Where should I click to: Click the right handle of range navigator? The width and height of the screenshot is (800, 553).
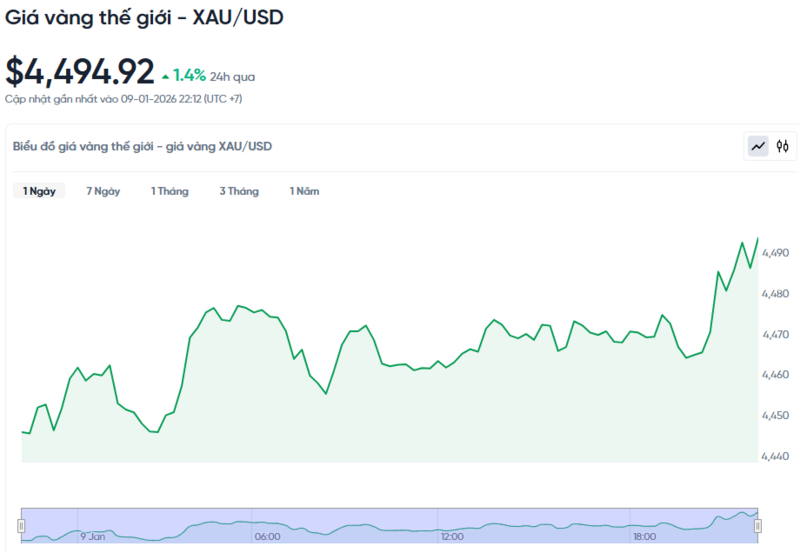click(x=757, y=525)
